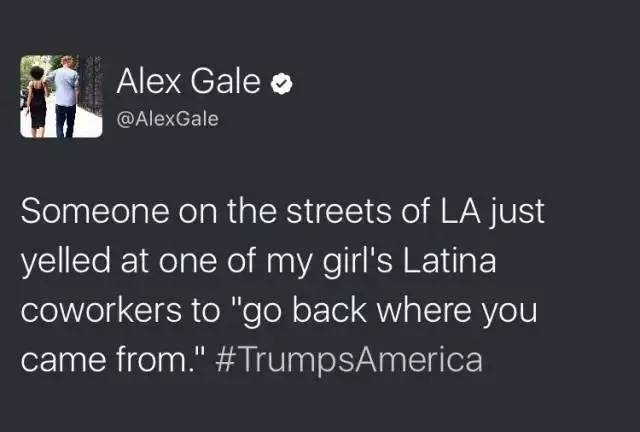The width and height of the screenshot is (640, 432).
Task: Click the verified checkmark badge
Action: pyautogui.click(x=282, y=85)
